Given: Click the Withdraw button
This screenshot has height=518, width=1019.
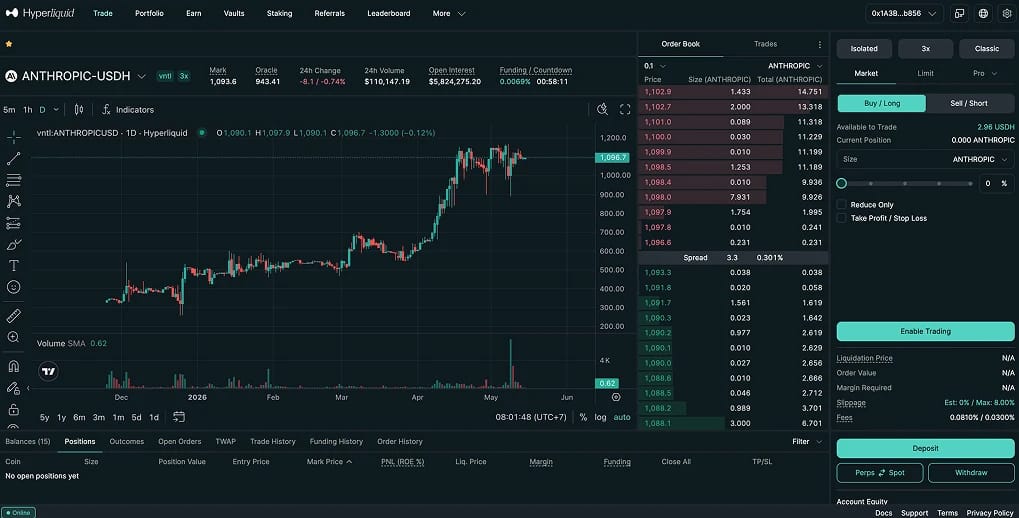Looking at the screenshot, I should point(971,473).
